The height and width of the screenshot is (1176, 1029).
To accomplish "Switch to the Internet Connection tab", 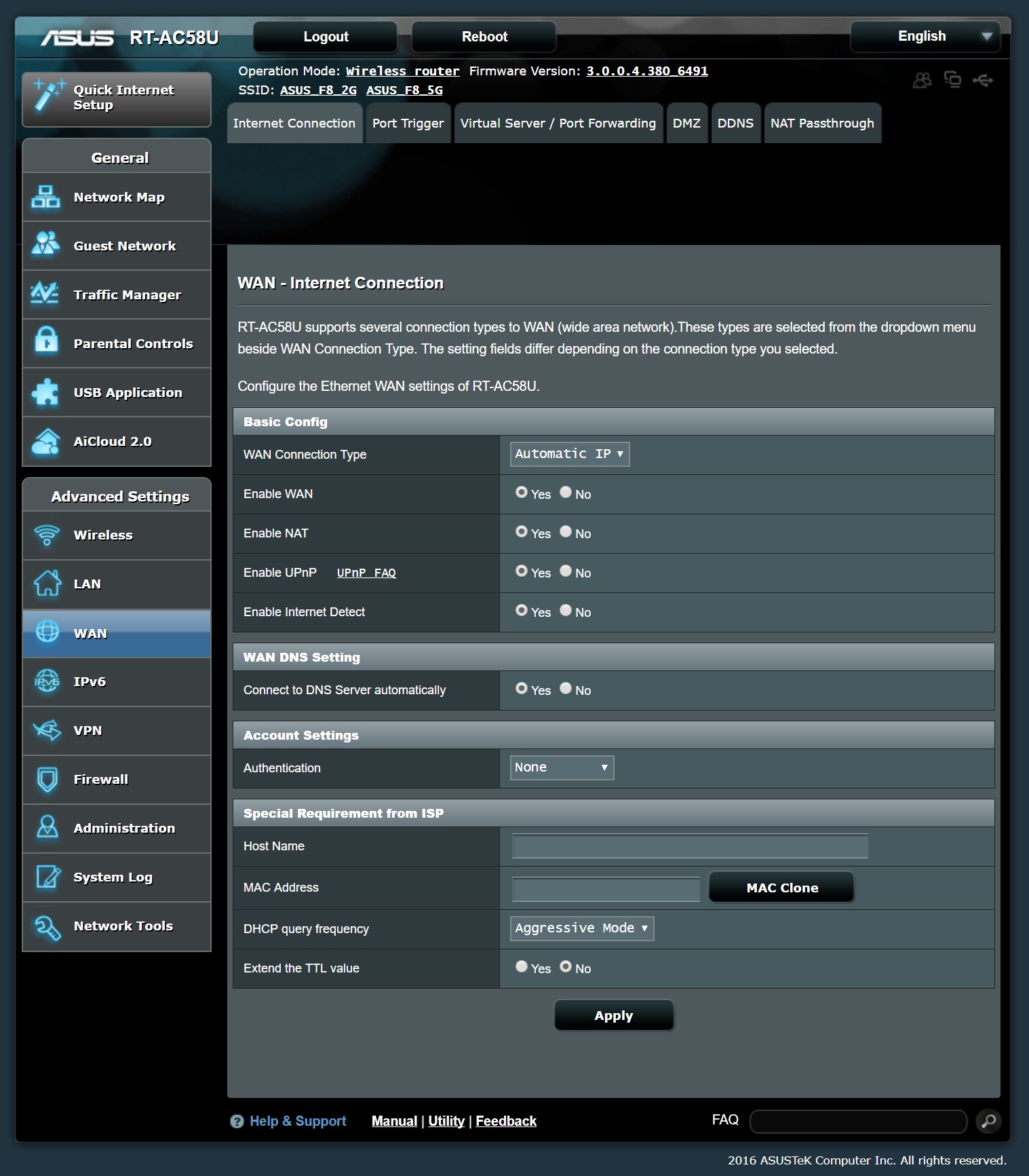I will tap(294, 124).
